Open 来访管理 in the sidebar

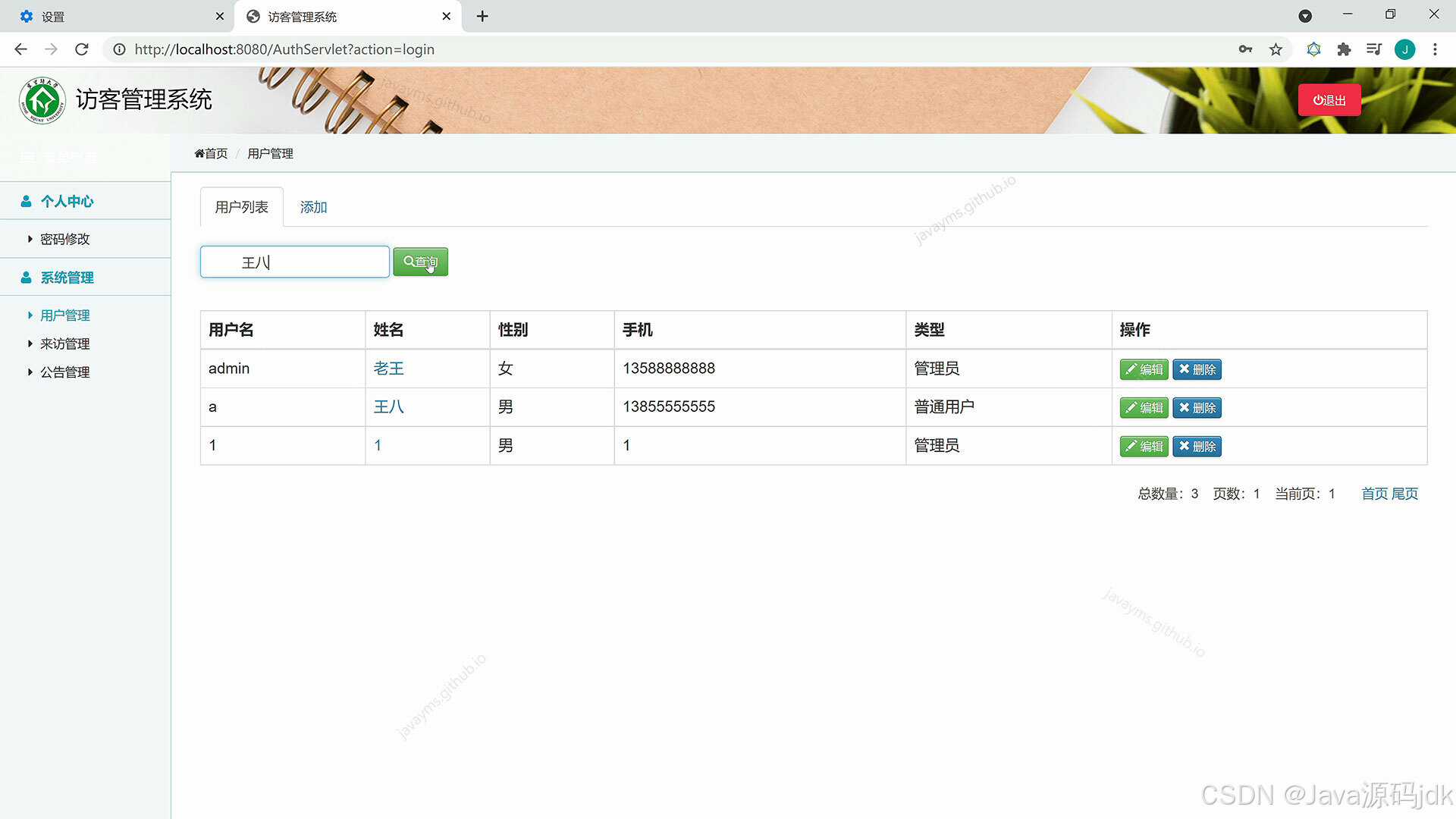click(65, 344)
